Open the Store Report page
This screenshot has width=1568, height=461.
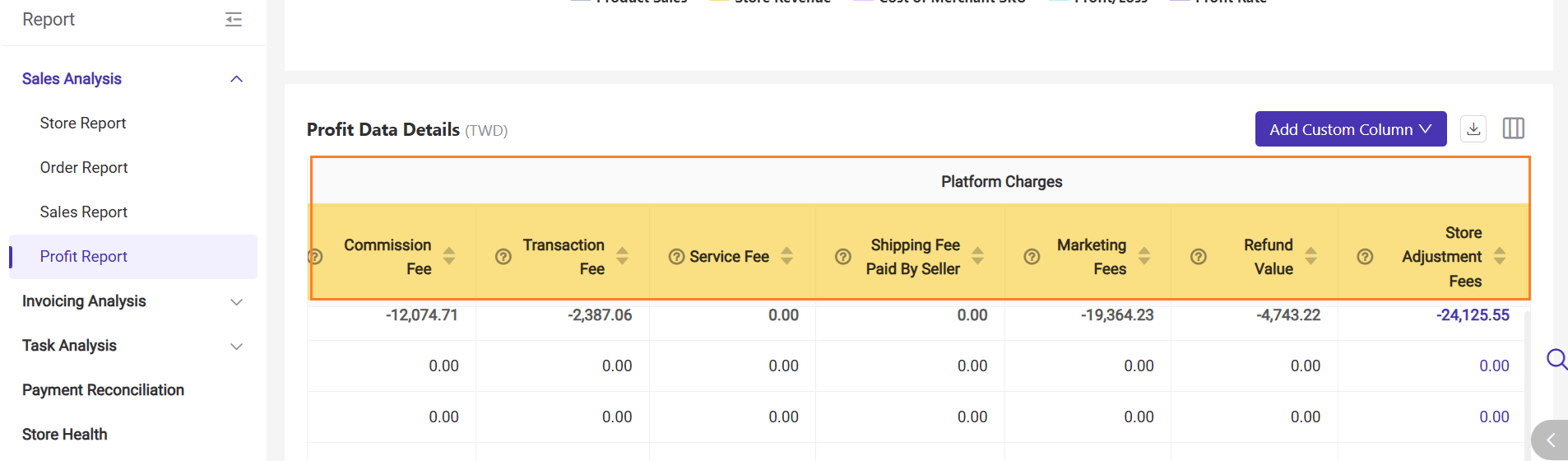(x=83, y=123)
